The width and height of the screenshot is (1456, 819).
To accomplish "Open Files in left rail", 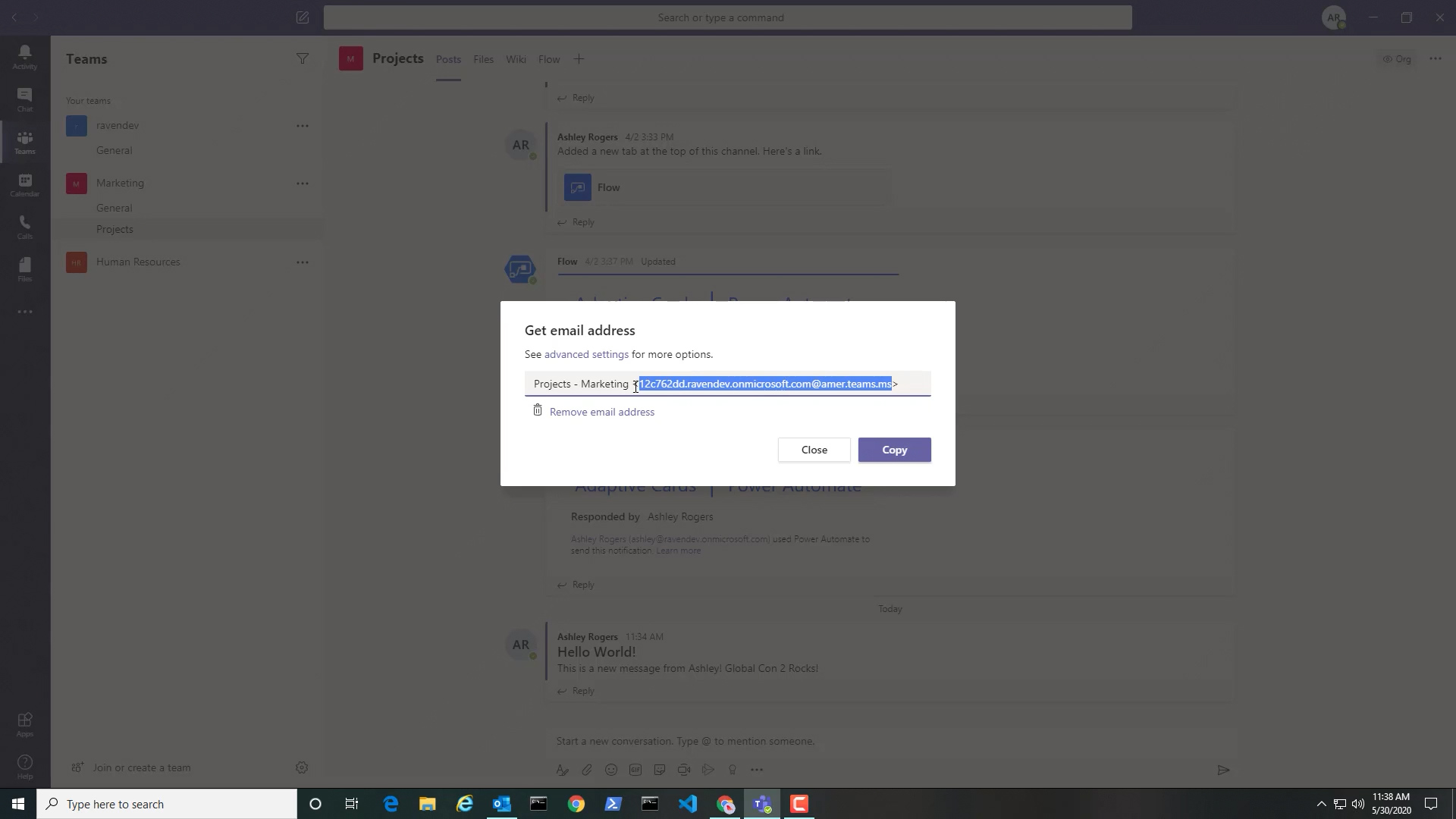I will [x=25, y=269].
